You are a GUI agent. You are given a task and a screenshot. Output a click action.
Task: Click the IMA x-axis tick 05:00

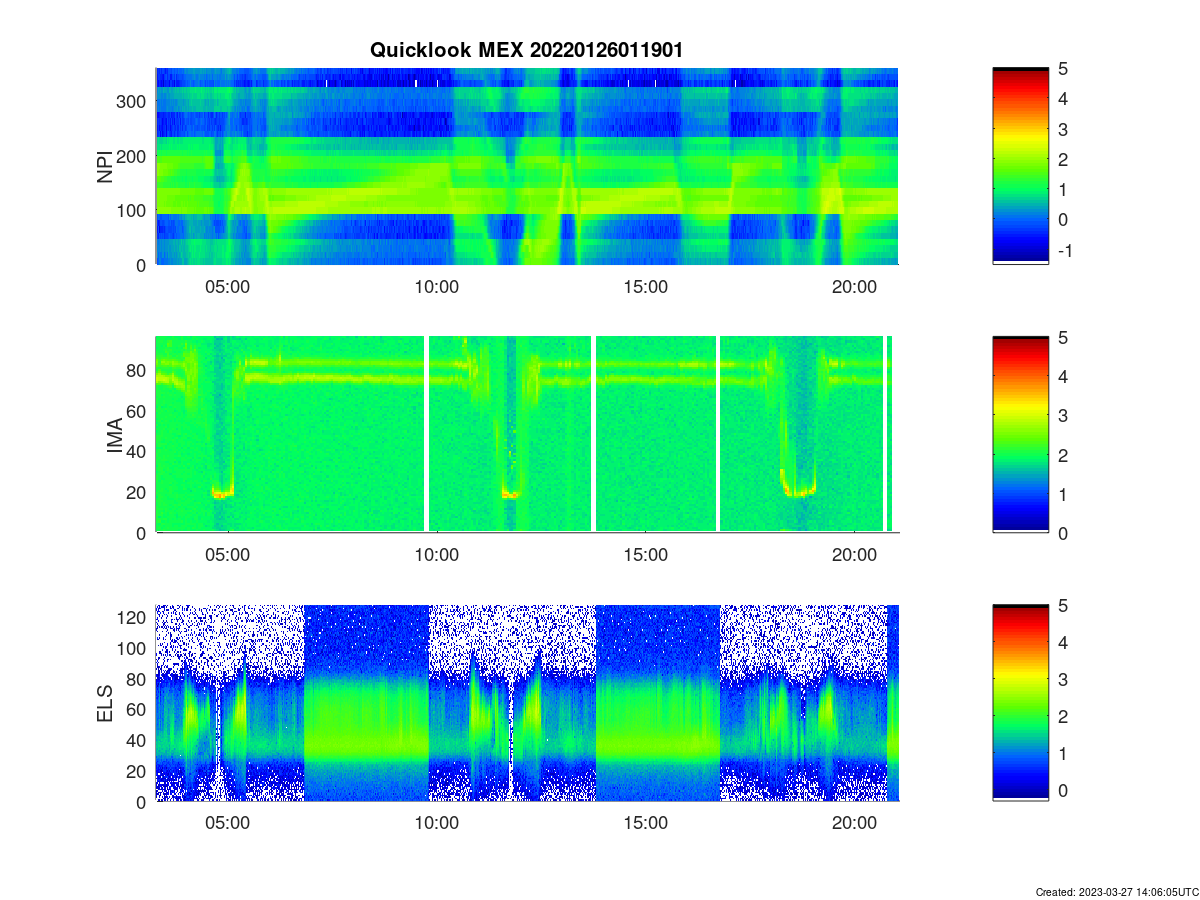pos(228,554)
